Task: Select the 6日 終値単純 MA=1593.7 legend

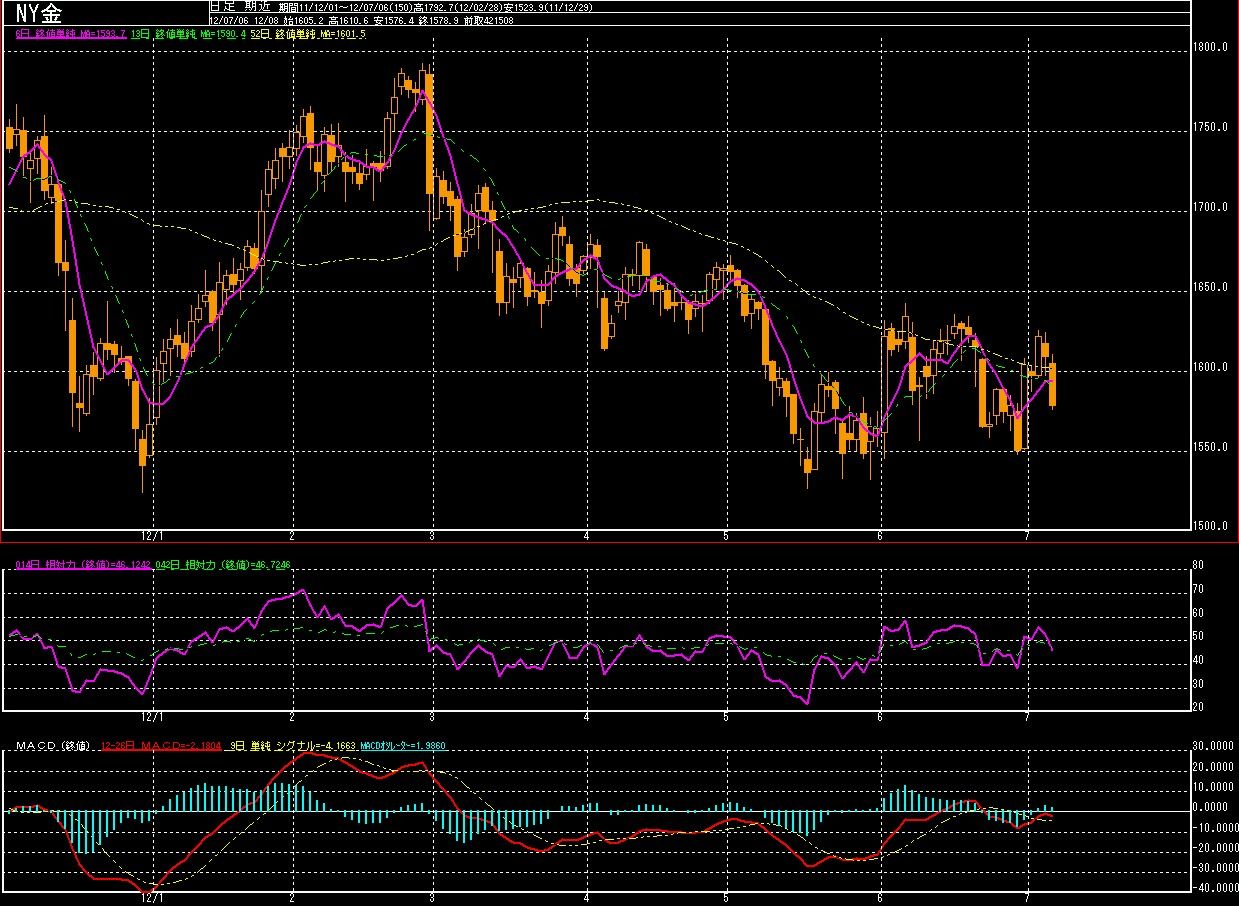Action: 71,34
